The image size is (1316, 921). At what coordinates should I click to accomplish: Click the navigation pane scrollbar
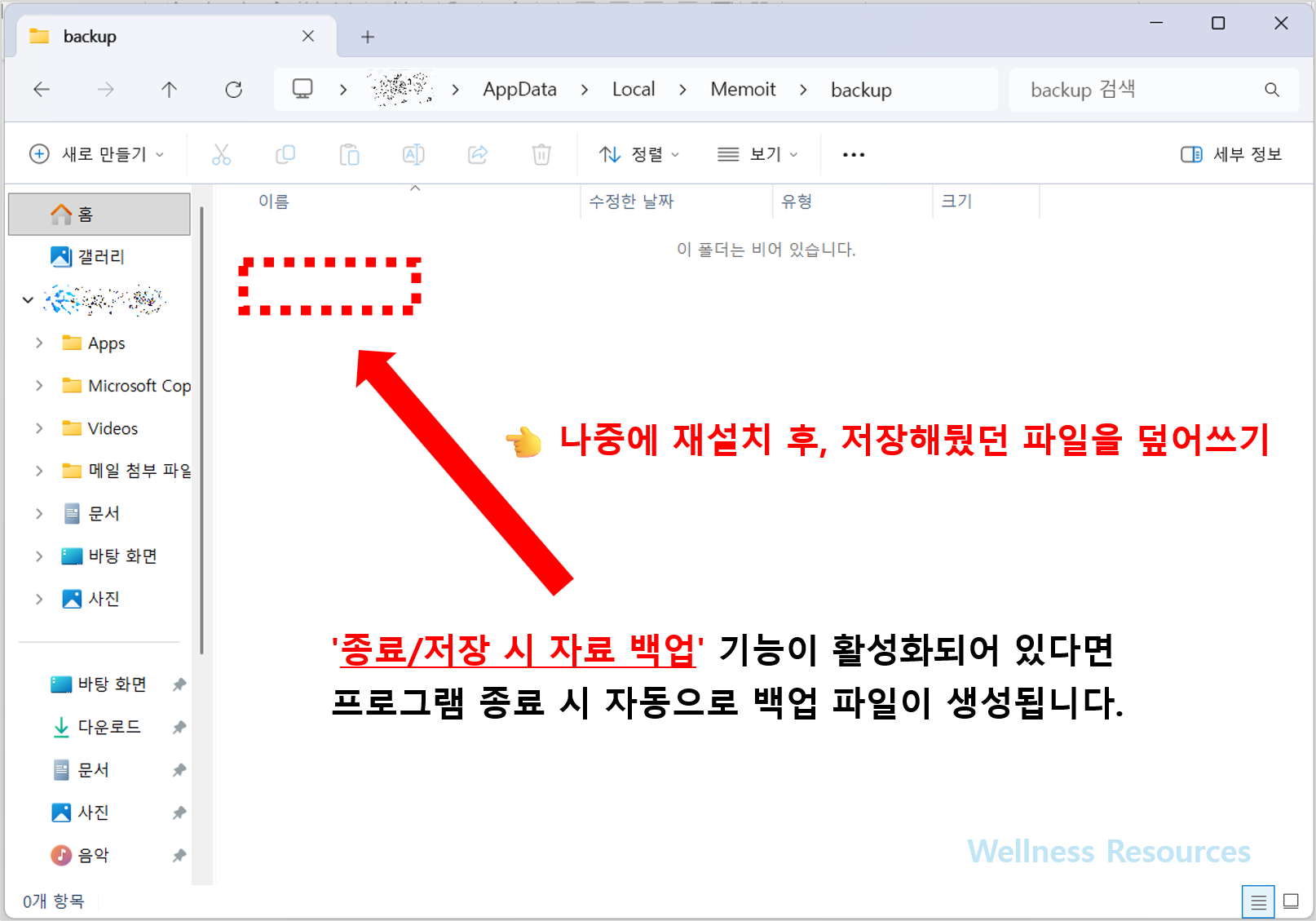(x=201, y=430)
